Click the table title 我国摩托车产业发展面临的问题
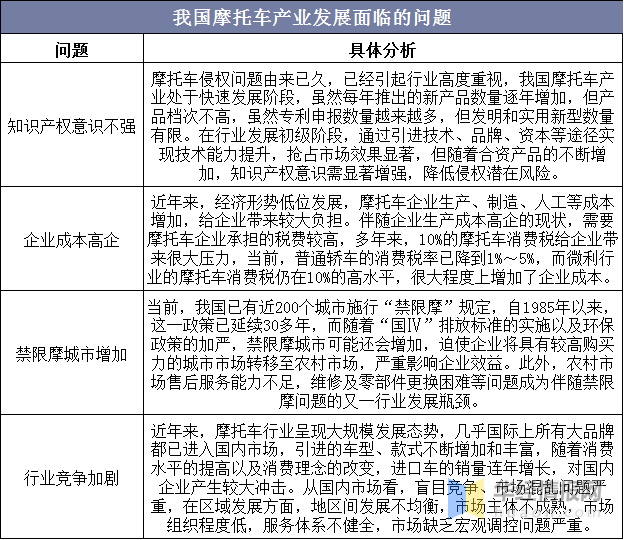This screenshot has height=540, width=624. pos(312,18)
